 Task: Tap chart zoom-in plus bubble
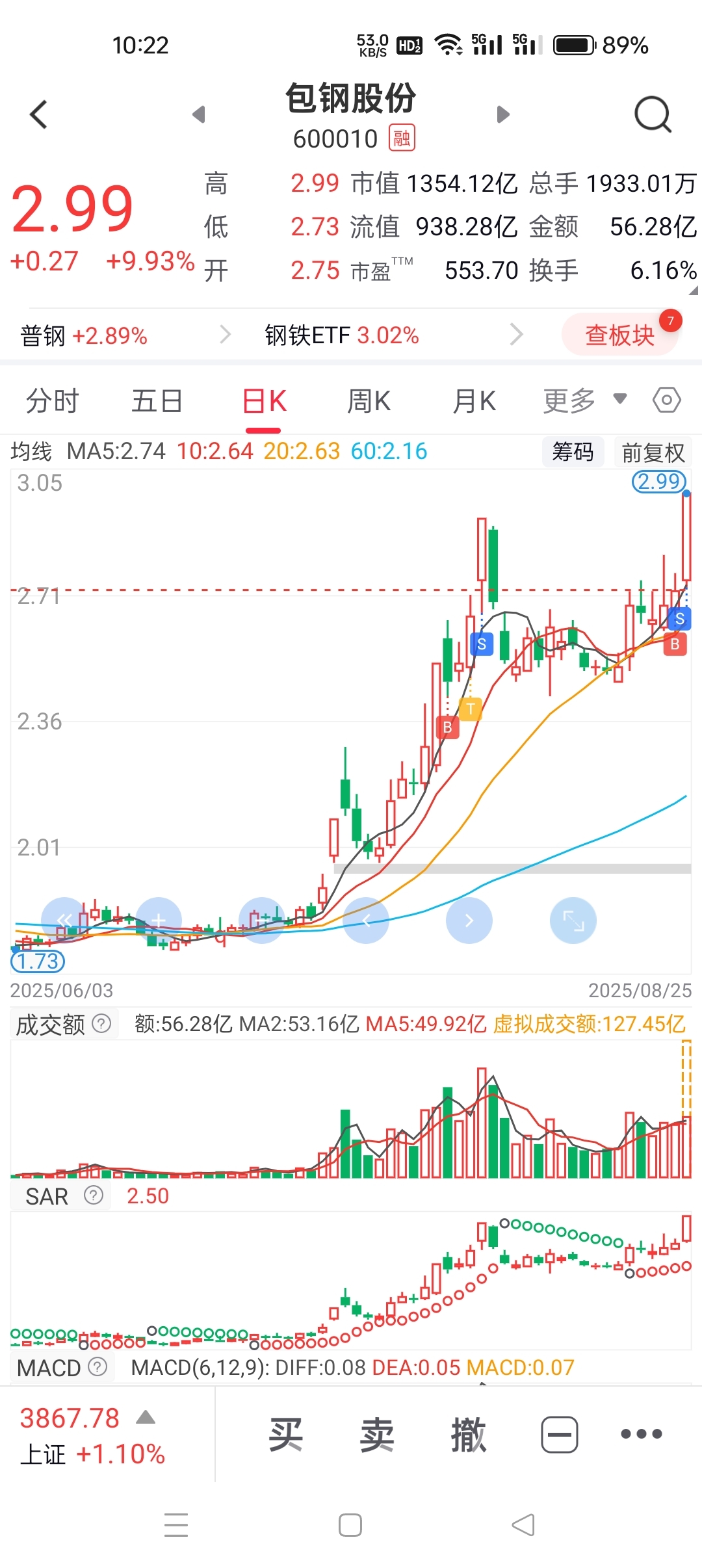(x=159, y=921)
